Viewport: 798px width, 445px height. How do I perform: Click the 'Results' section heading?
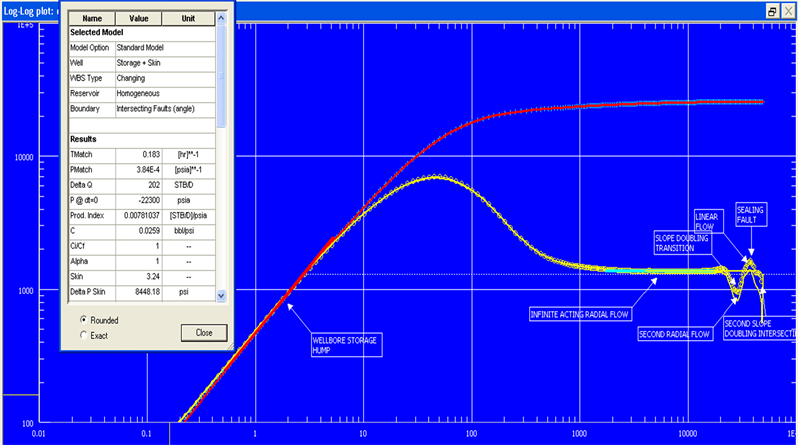pyautogui.click(x=83, y=139)
